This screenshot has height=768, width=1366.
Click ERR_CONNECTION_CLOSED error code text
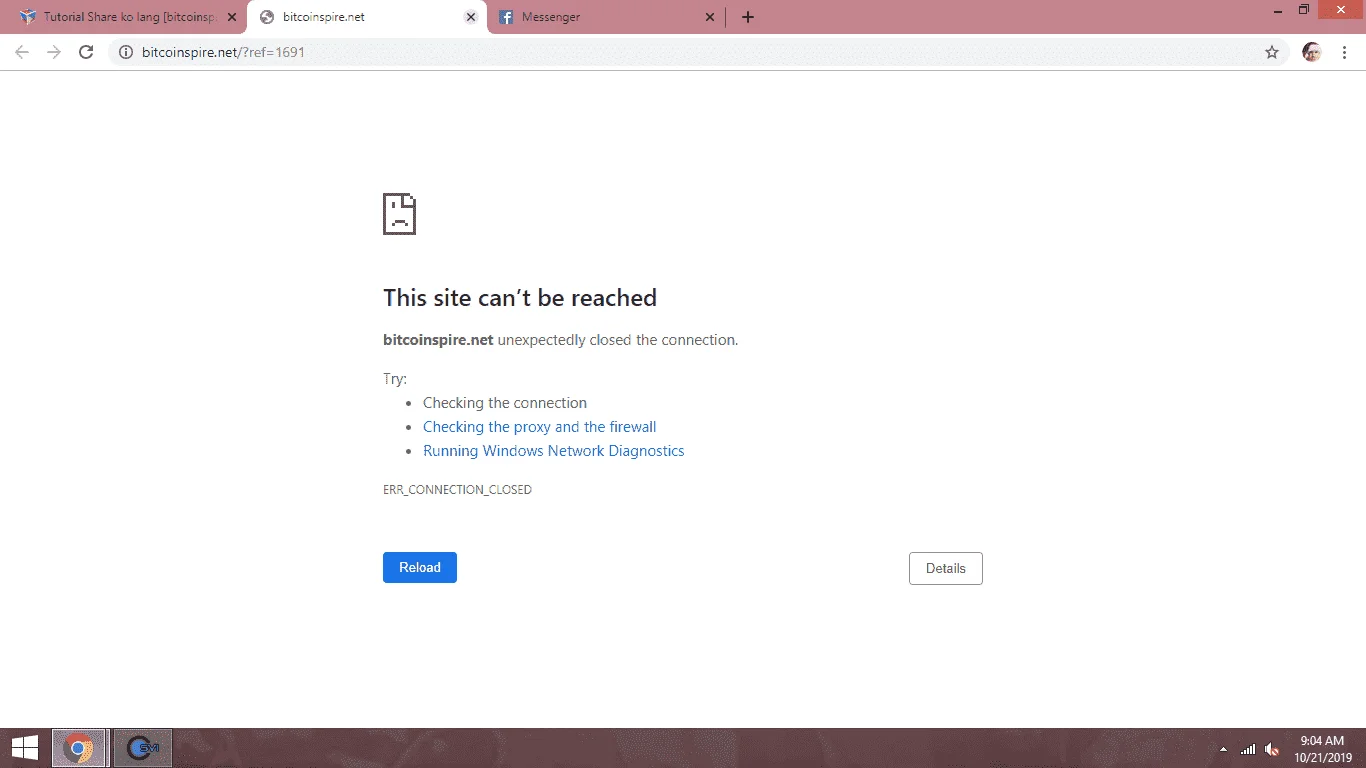point(457,490)
